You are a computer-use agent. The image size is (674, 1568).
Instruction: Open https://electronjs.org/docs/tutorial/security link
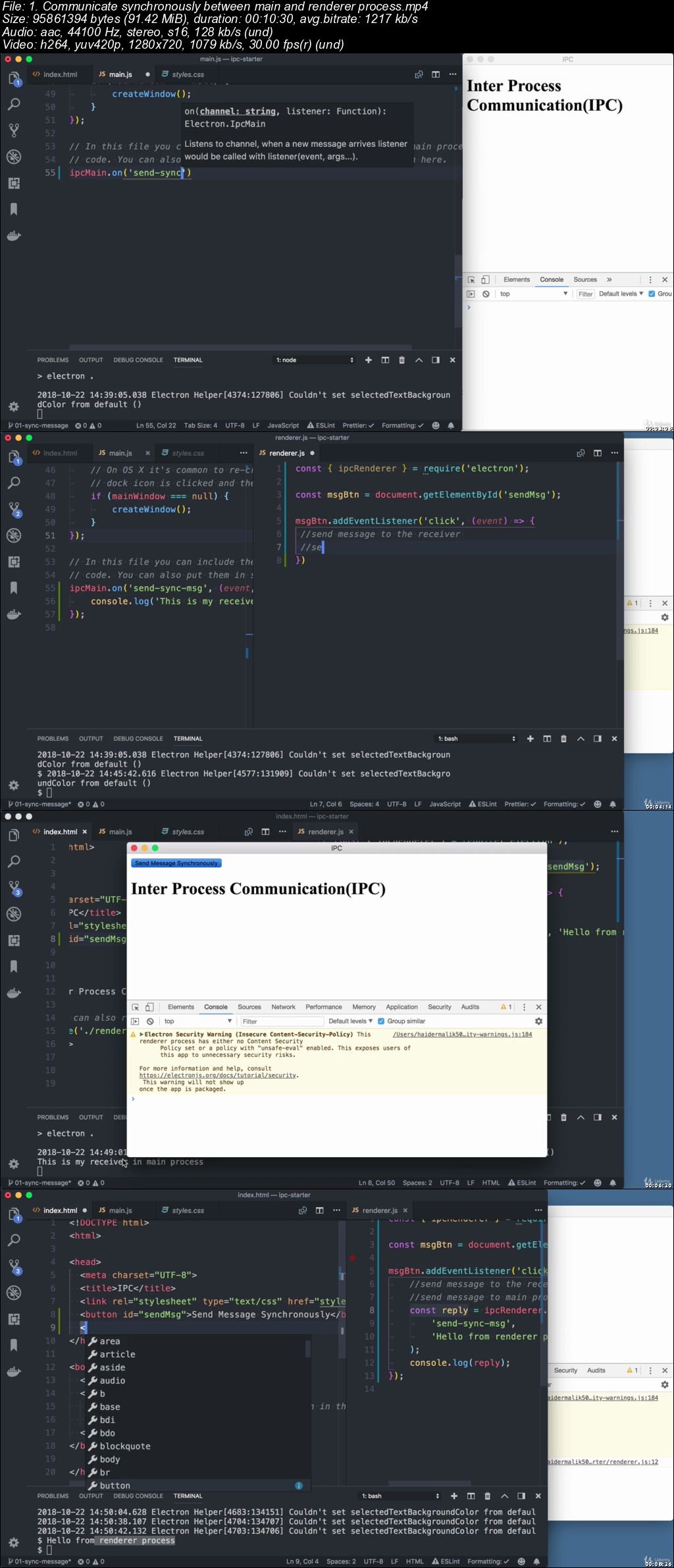[x=218, y=1075]
